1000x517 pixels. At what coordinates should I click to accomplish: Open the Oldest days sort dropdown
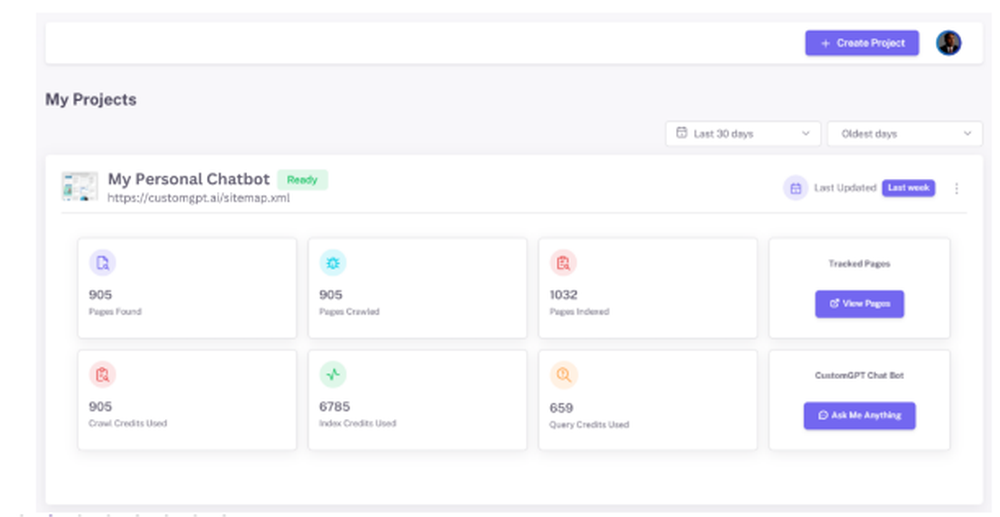click(904, 134)
